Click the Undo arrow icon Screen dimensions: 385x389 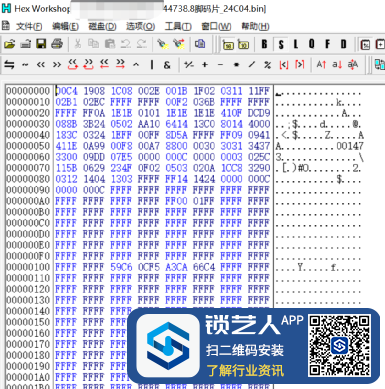pyautogui.click(x=126, y=44)
